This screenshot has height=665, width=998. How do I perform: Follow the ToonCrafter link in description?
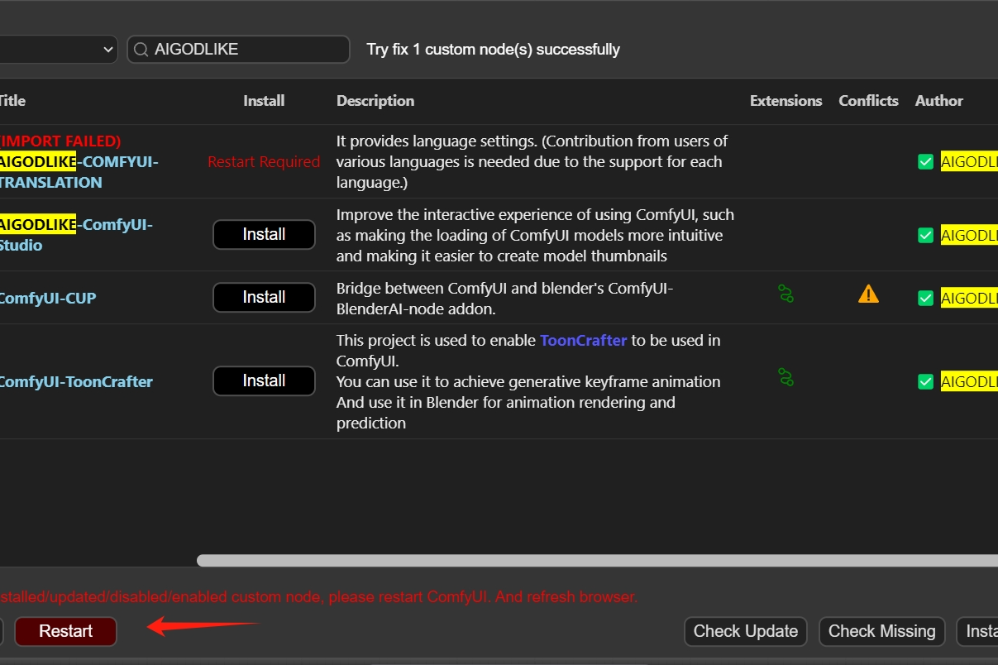point(583,340)
